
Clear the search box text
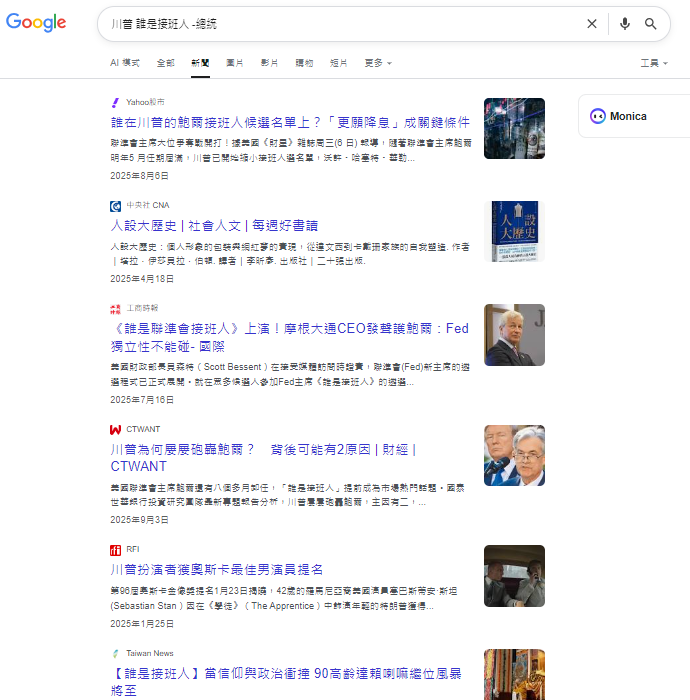[x=591, y=24]
